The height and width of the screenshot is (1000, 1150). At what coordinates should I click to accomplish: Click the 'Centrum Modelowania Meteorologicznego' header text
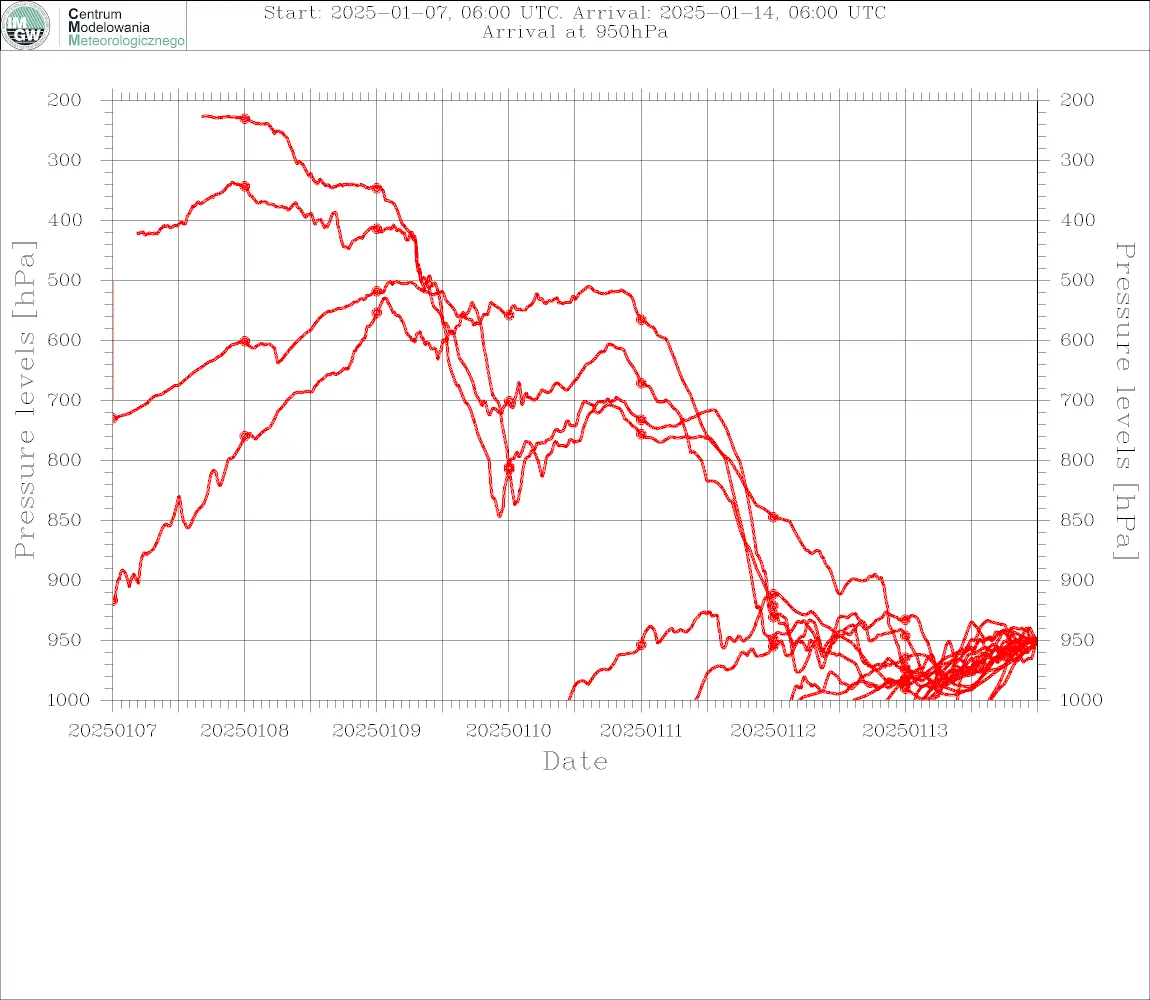[126, 27]
